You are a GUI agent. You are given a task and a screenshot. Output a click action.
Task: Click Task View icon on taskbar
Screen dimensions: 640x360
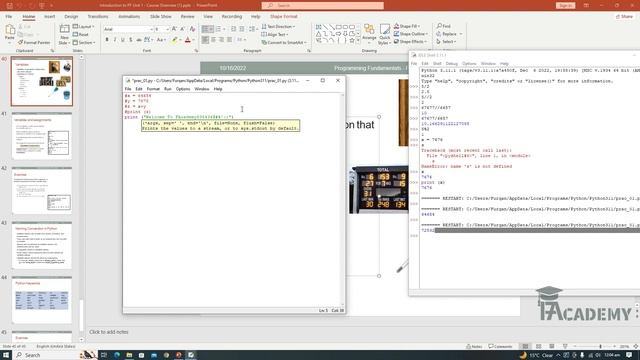coord(104,355)
